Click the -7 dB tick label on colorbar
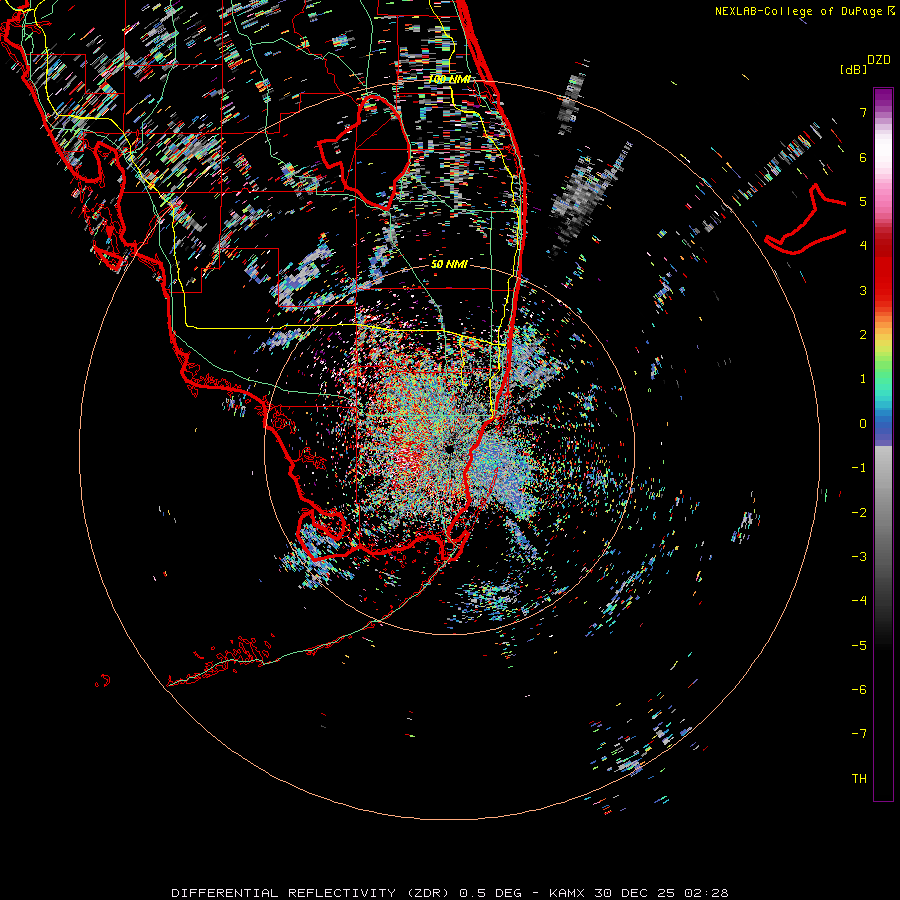Image resolution: width=900 pixels, height=900 pixels. (859, 734)
